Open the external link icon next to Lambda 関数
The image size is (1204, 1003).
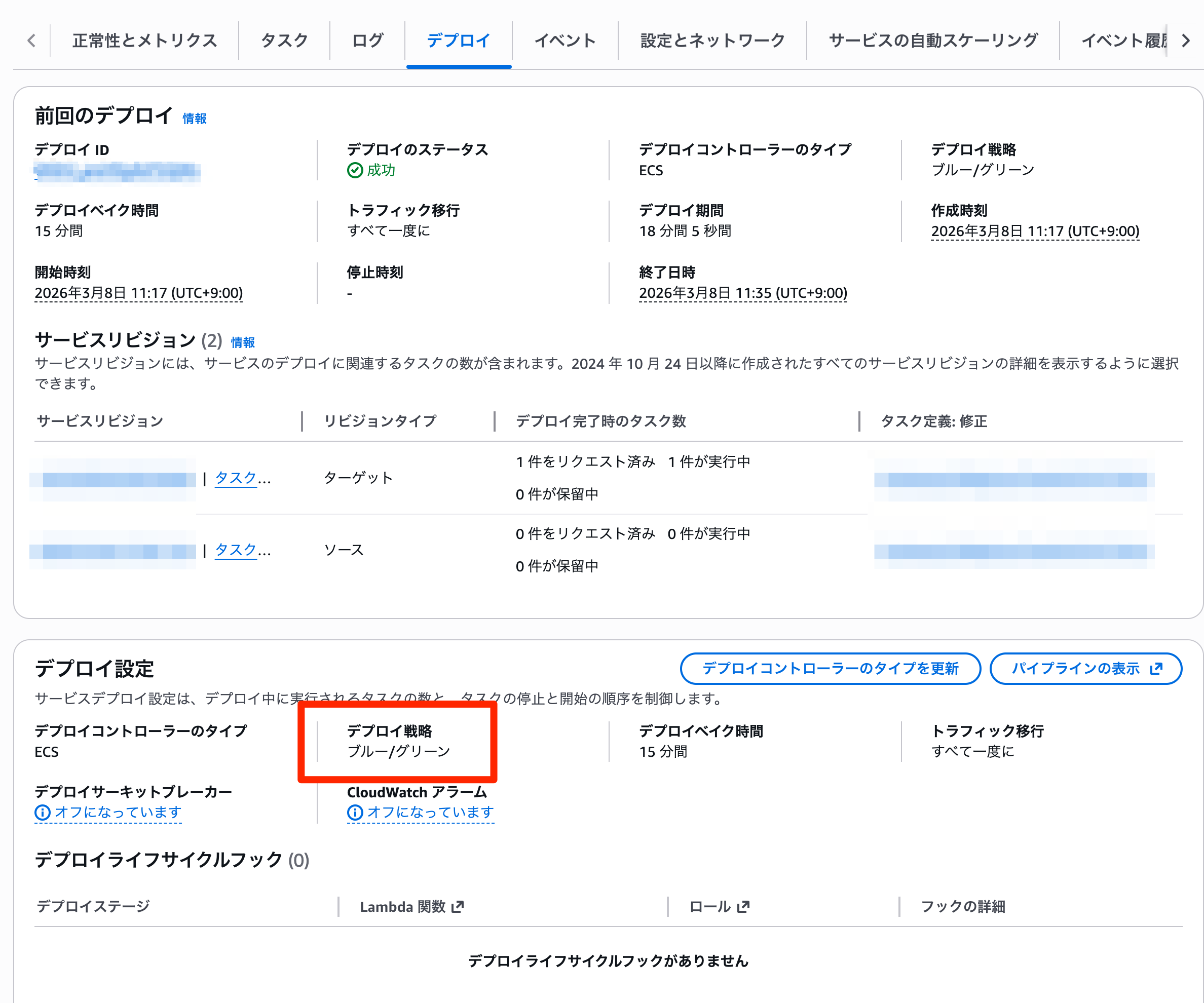click(458, 907)
